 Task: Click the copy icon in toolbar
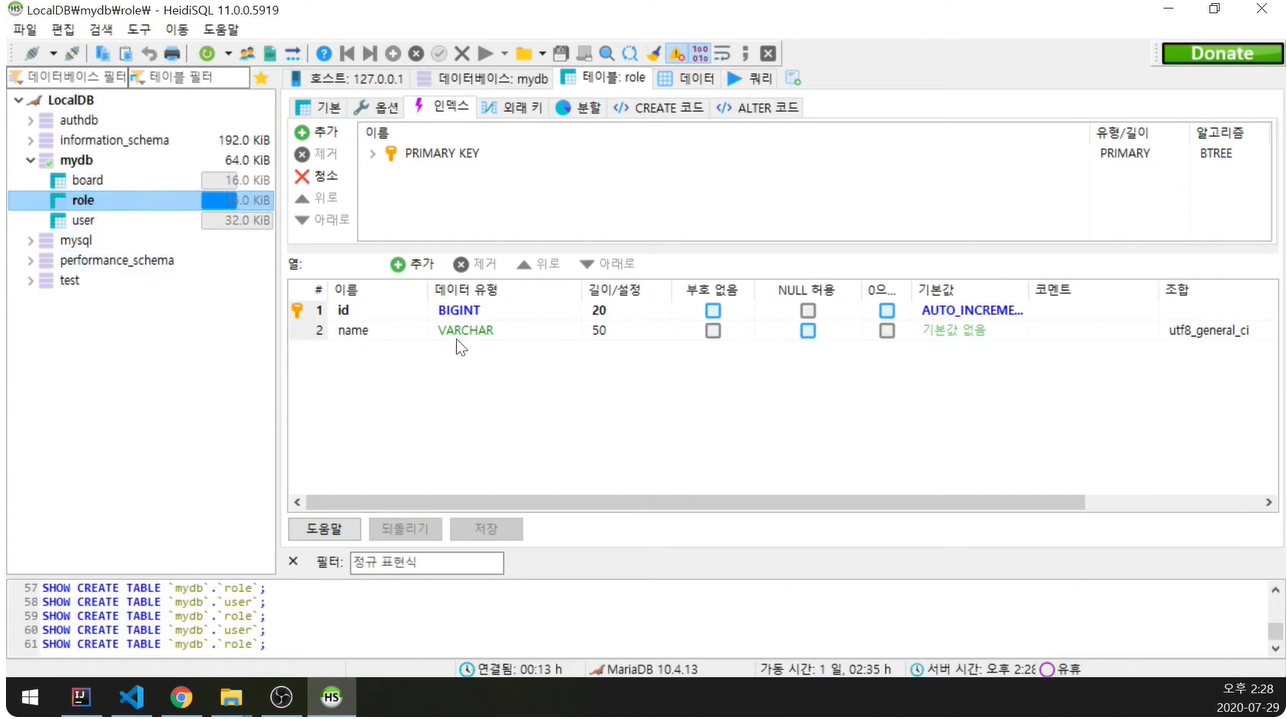click(x=102, y=53)
